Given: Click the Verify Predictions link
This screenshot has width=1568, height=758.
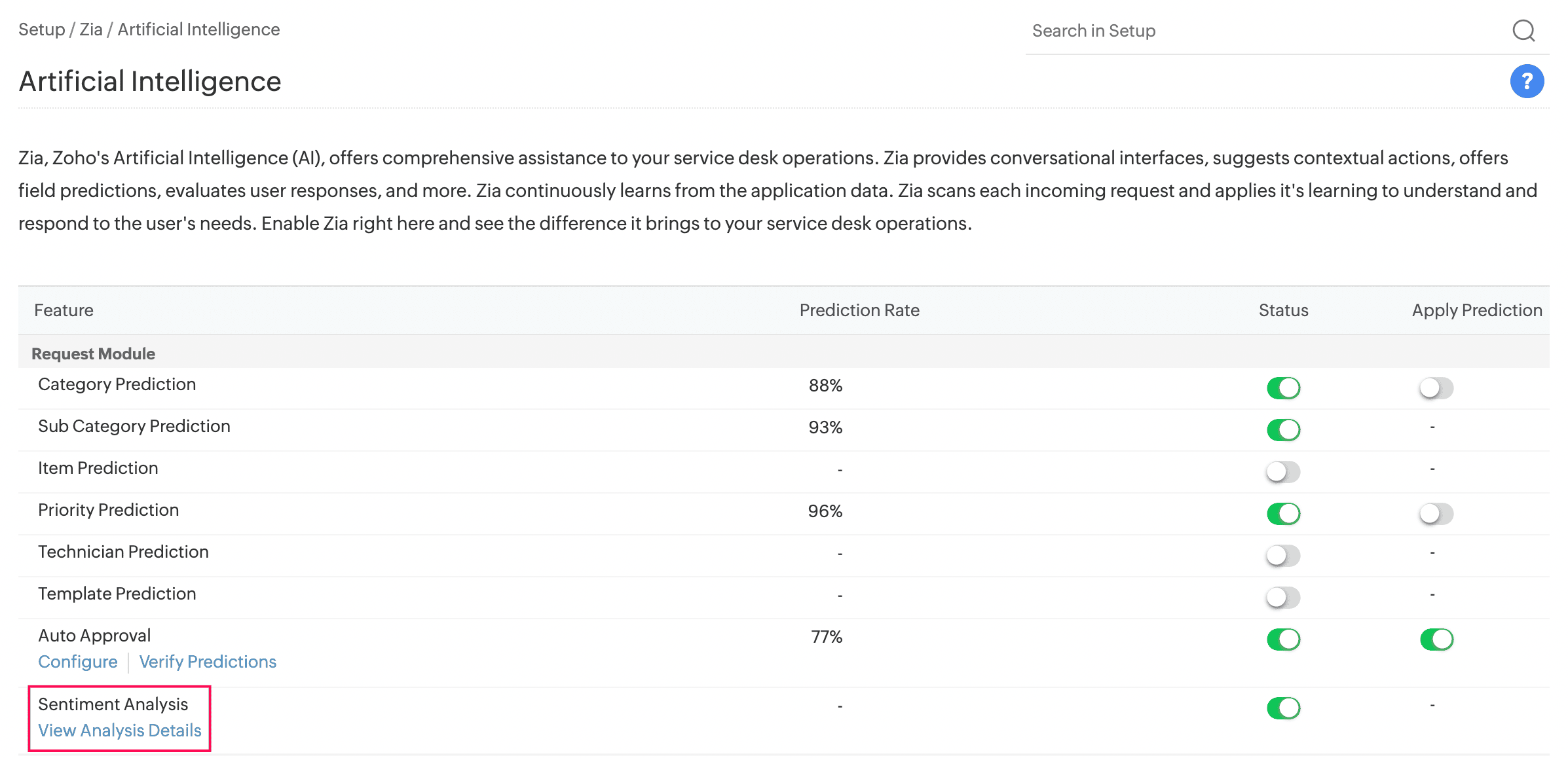Looking at the screenshot, I should point(208,662).
